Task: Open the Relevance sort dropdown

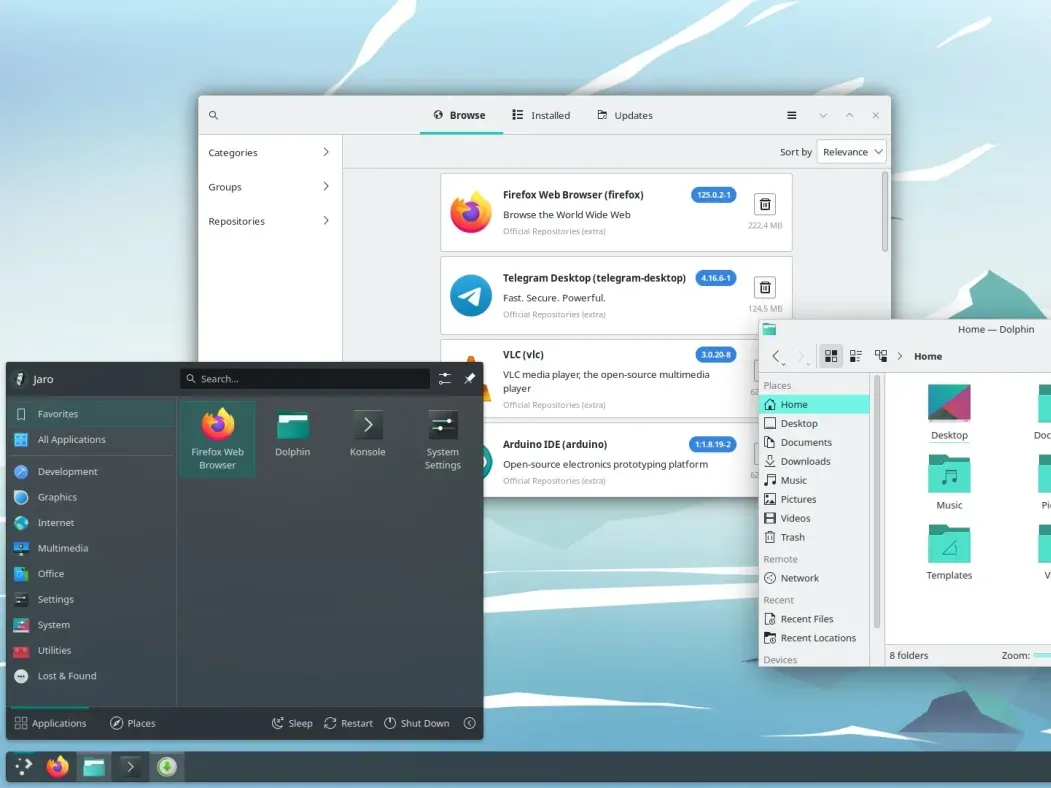Action: coord(851,151)
